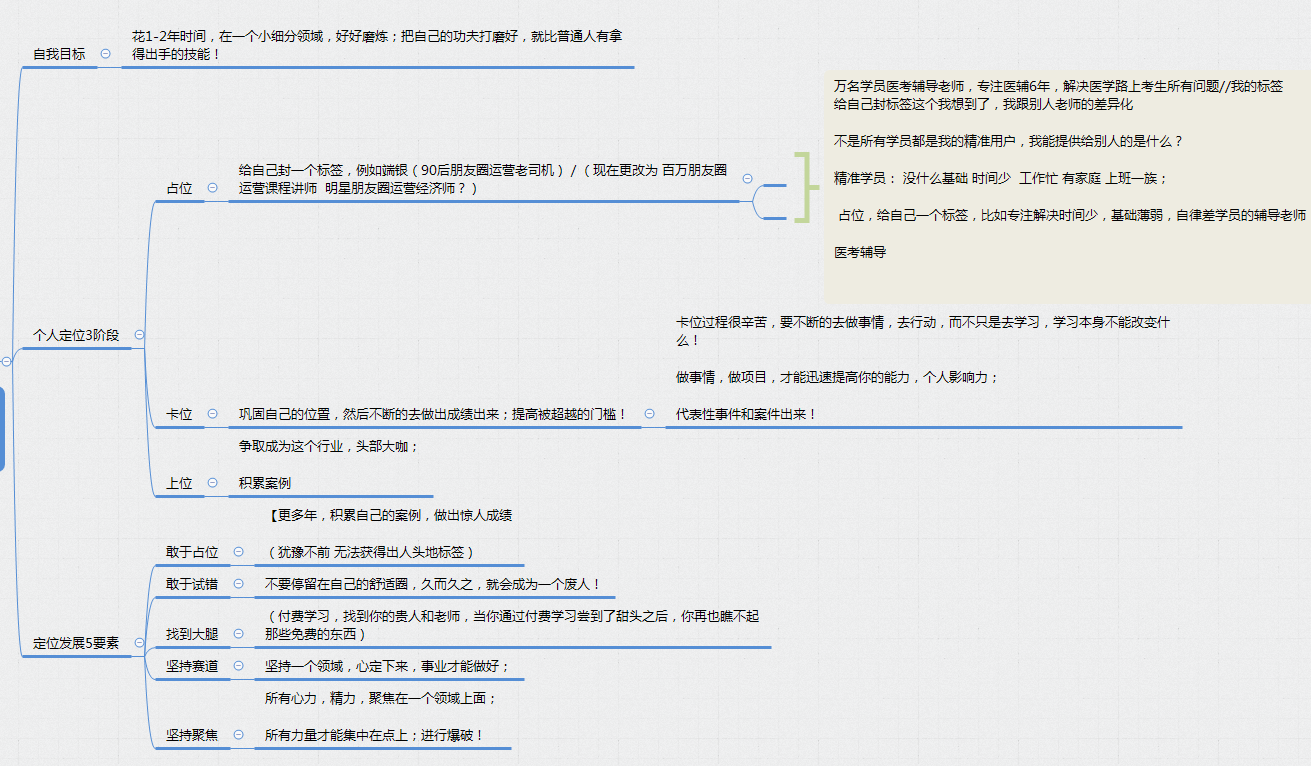Select the 占位 topic label
Image resolution: width=1311 pixels, height=766 pixels.
pyautogui.click(x=180, y=188)
